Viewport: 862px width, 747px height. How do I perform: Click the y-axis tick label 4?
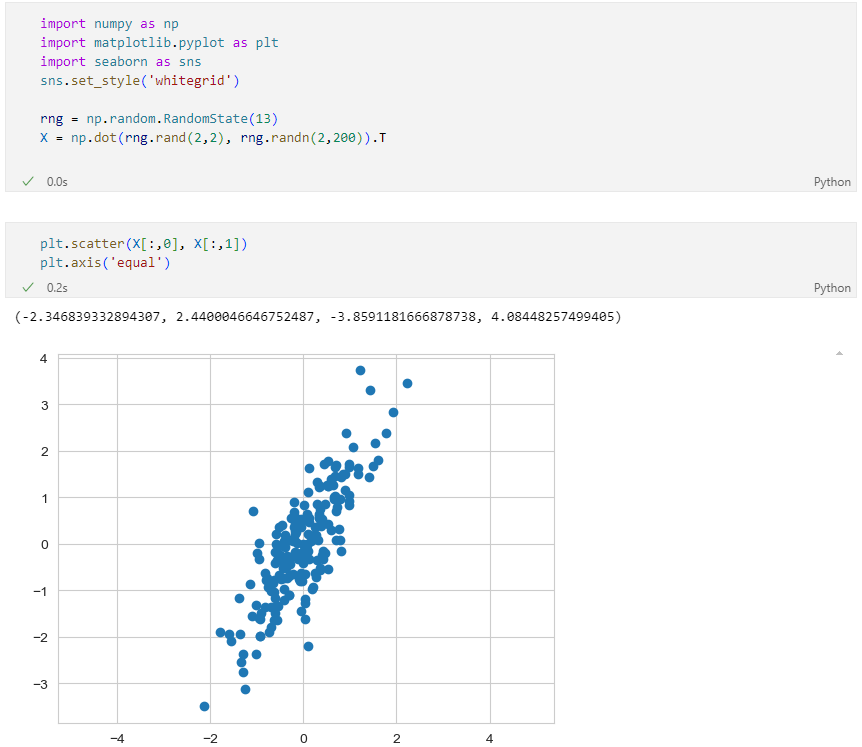point(43,359)
